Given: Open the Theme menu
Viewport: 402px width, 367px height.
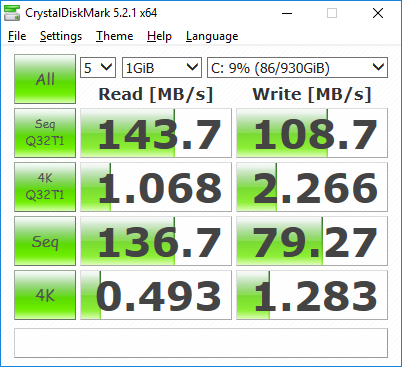Looking at the screenshot, I should pos(115,36).
